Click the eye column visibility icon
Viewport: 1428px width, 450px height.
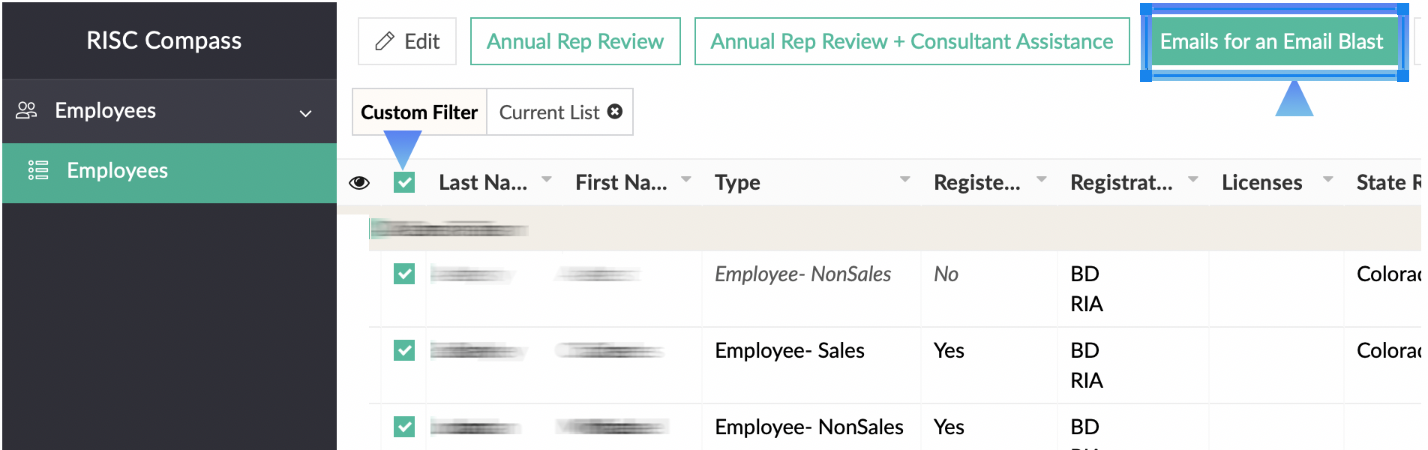click(359, 183)
